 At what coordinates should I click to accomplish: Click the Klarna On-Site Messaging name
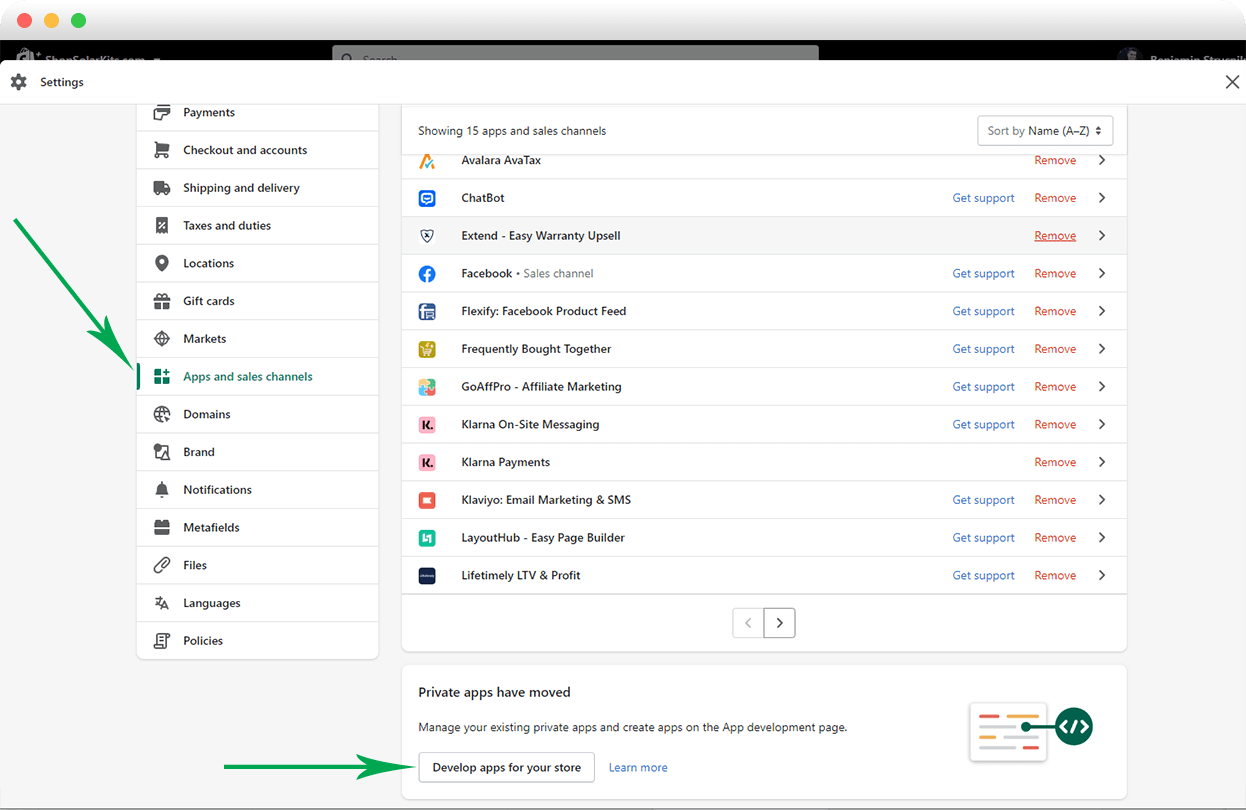click(530, 425)
